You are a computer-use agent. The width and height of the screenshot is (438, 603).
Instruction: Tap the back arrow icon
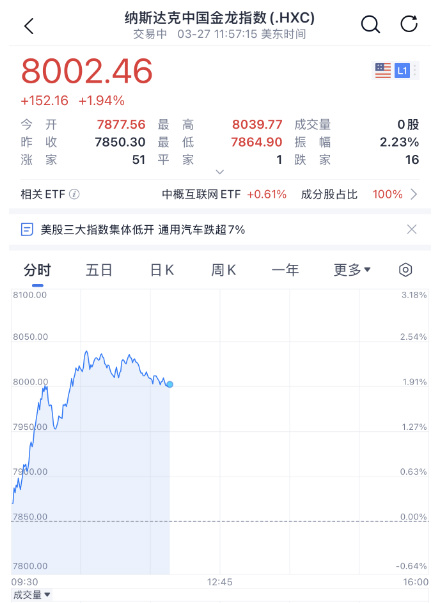point(29,26)
